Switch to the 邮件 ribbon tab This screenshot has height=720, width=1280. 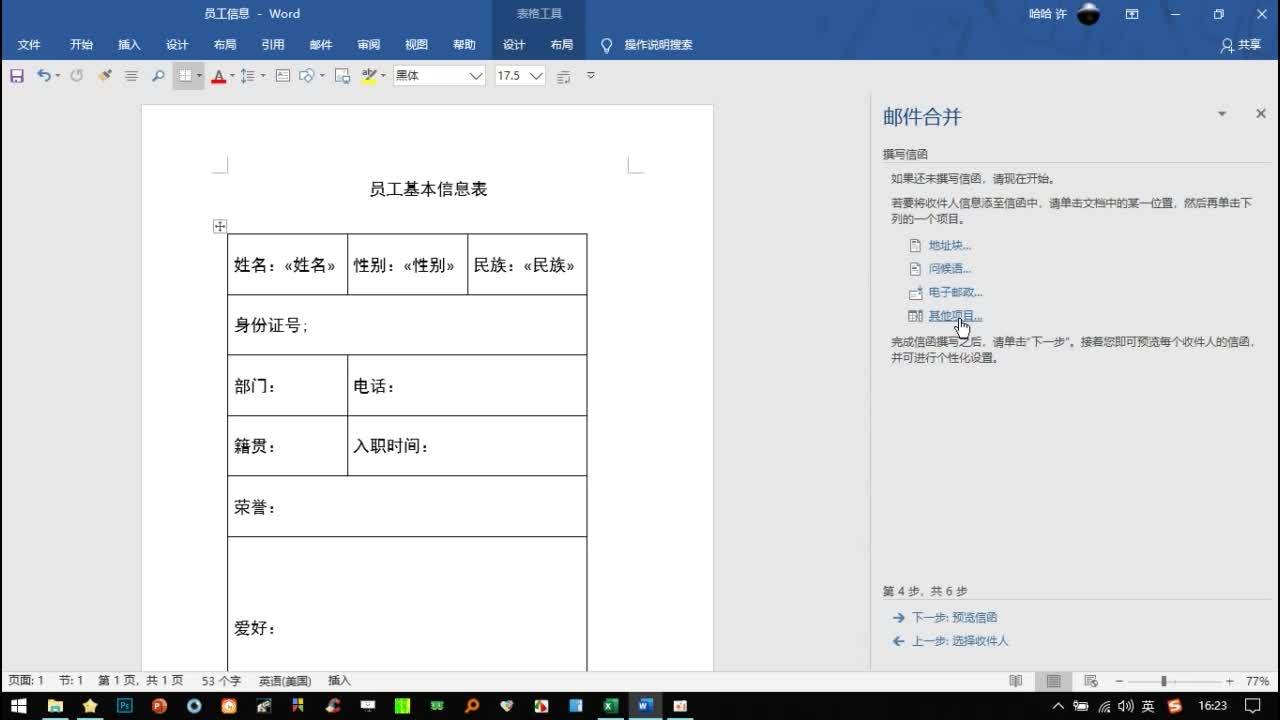[x=320, y=44]
